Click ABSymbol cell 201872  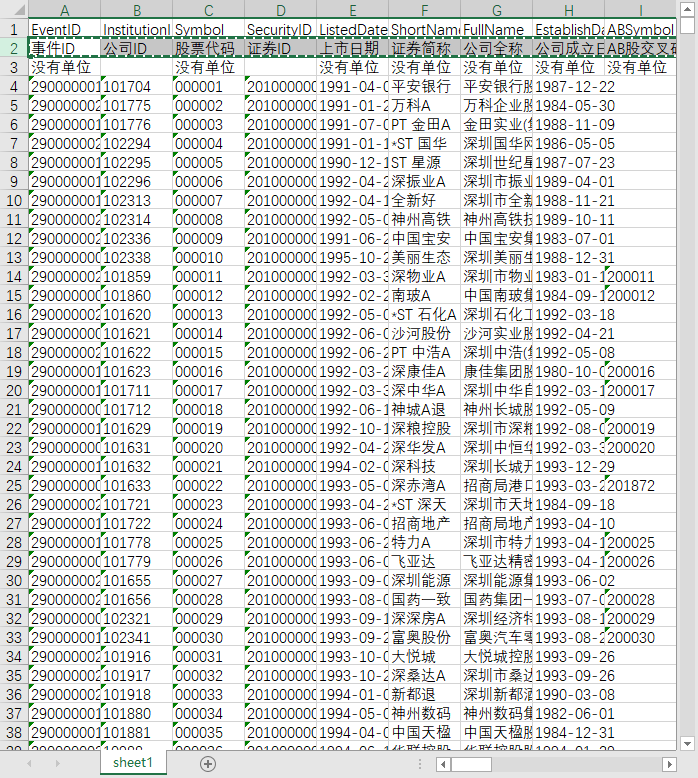pos(640,485)
